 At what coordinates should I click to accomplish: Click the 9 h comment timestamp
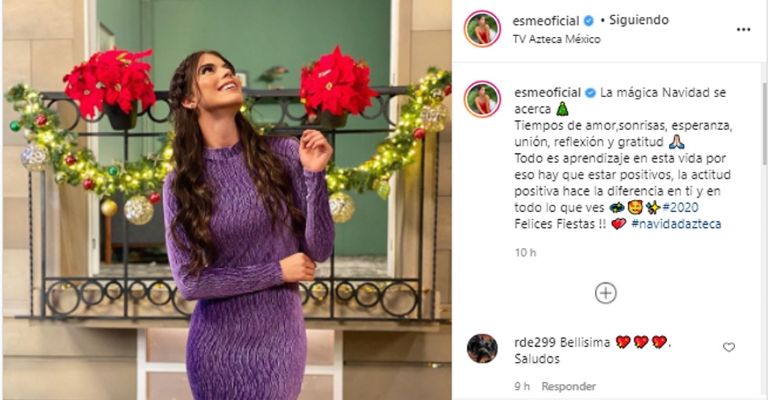click(x=522, y=386)
